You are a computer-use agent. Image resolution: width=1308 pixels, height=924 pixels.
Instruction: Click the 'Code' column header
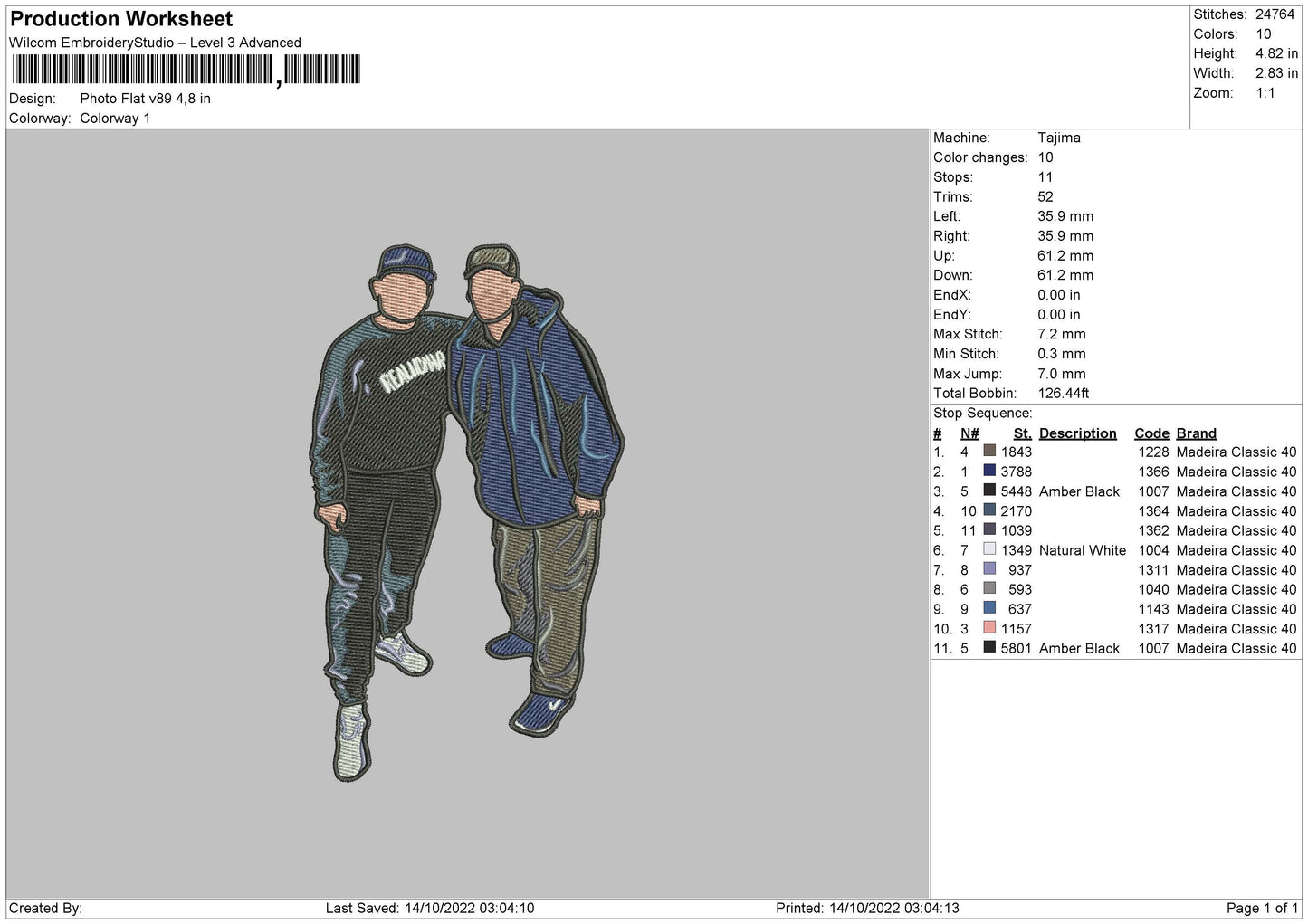(1152, 433)
